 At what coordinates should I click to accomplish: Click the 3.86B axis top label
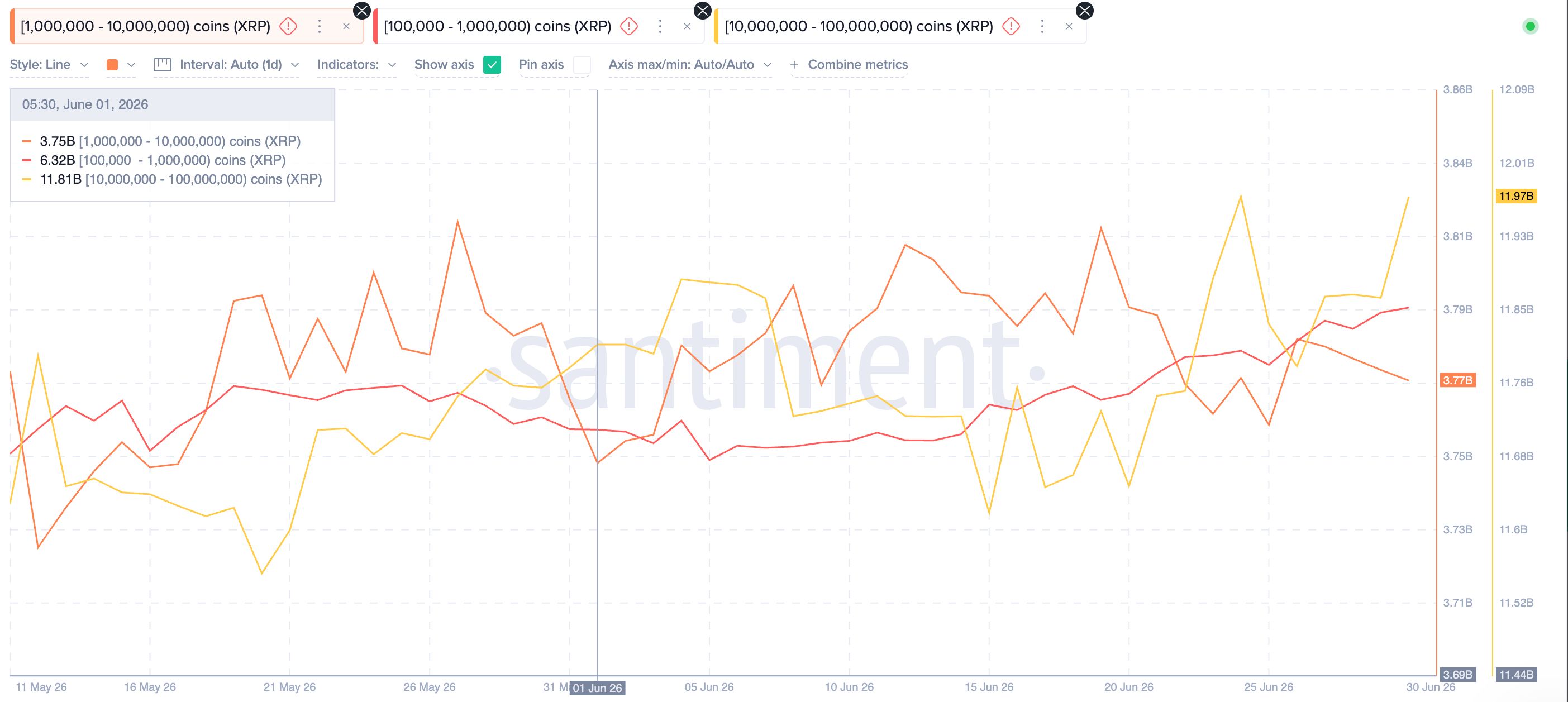[1458, 89]
